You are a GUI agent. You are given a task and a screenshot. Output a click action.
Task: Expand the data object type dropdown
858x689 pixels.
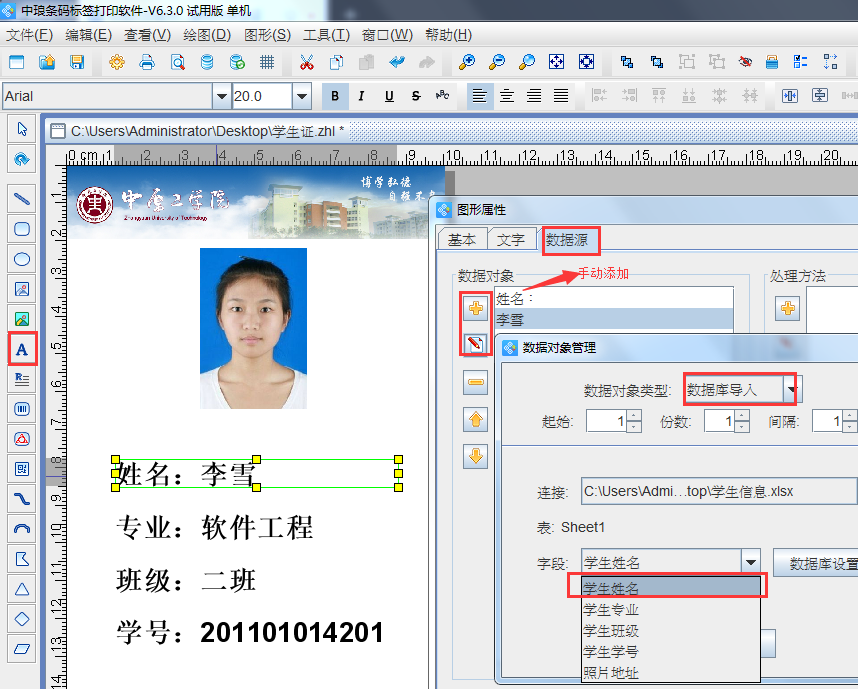[793, 390]
